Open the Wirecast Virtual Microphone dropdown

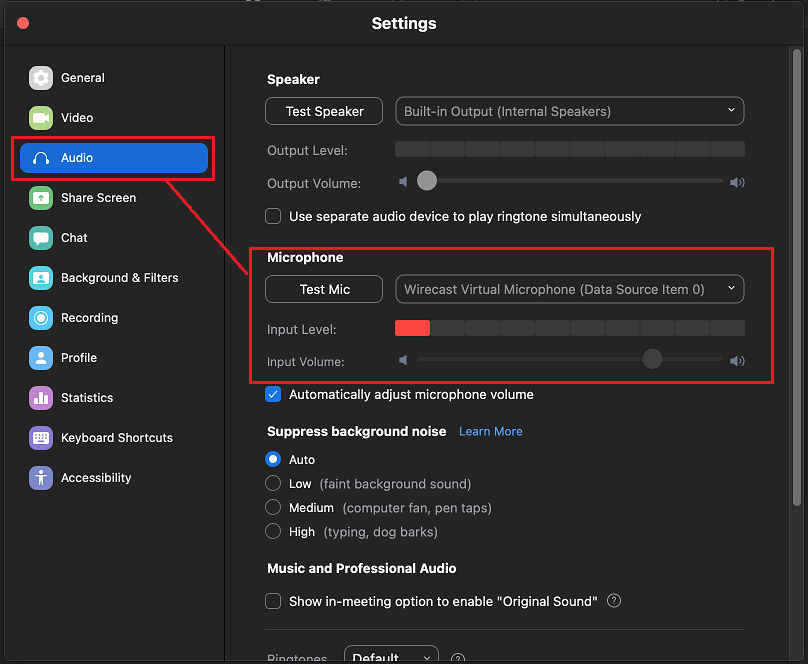pyautogui.click(x=569, y=289)
